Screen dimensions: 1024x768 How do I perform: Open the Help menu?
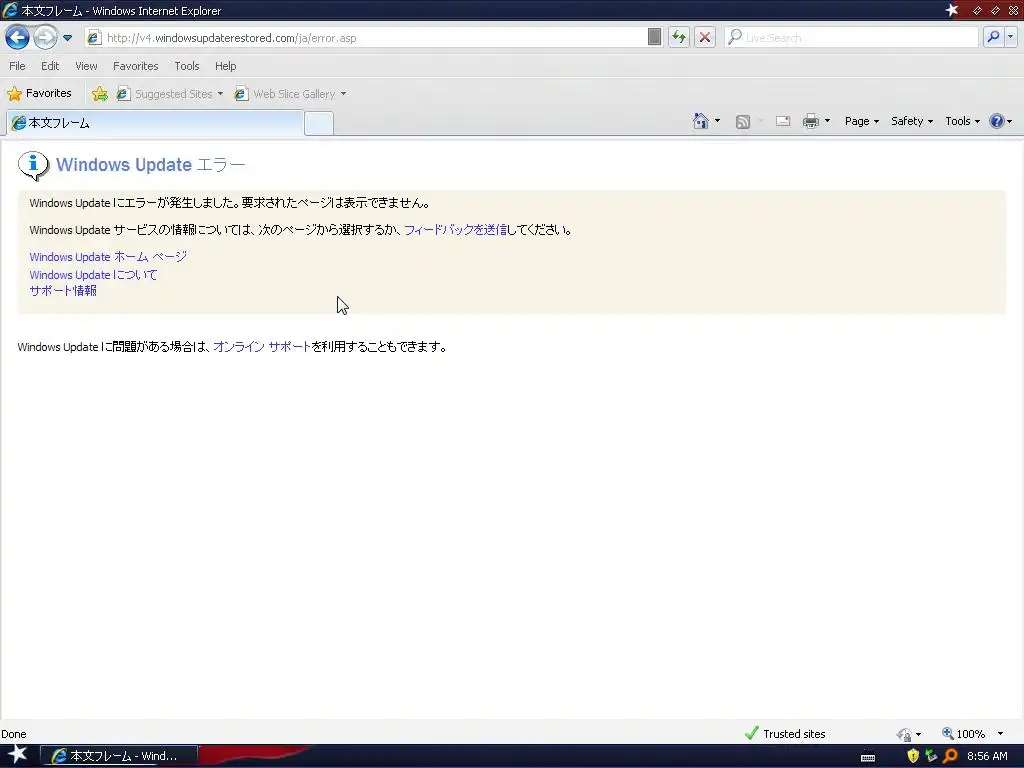click(x=225, y=66)
